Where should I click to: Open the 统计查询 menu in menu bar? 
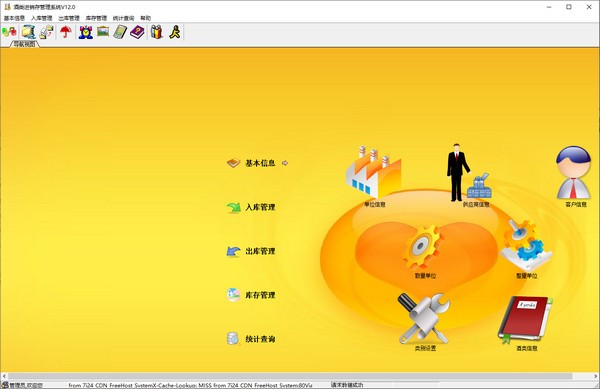(x=124, y=18)
